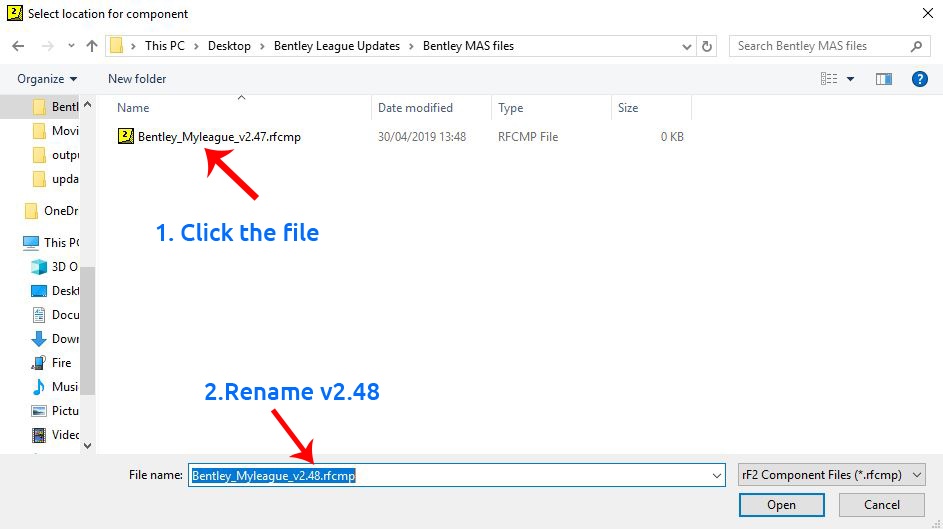943x529 pixels.
Task: Open the Organize menu
Action: (47, 79)
